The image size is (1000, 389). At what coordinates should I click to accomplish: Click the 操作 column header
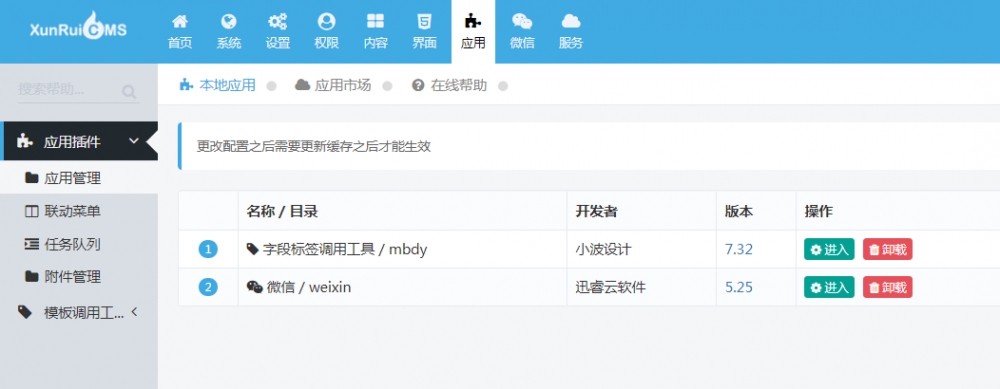click(x=818, y=212)
